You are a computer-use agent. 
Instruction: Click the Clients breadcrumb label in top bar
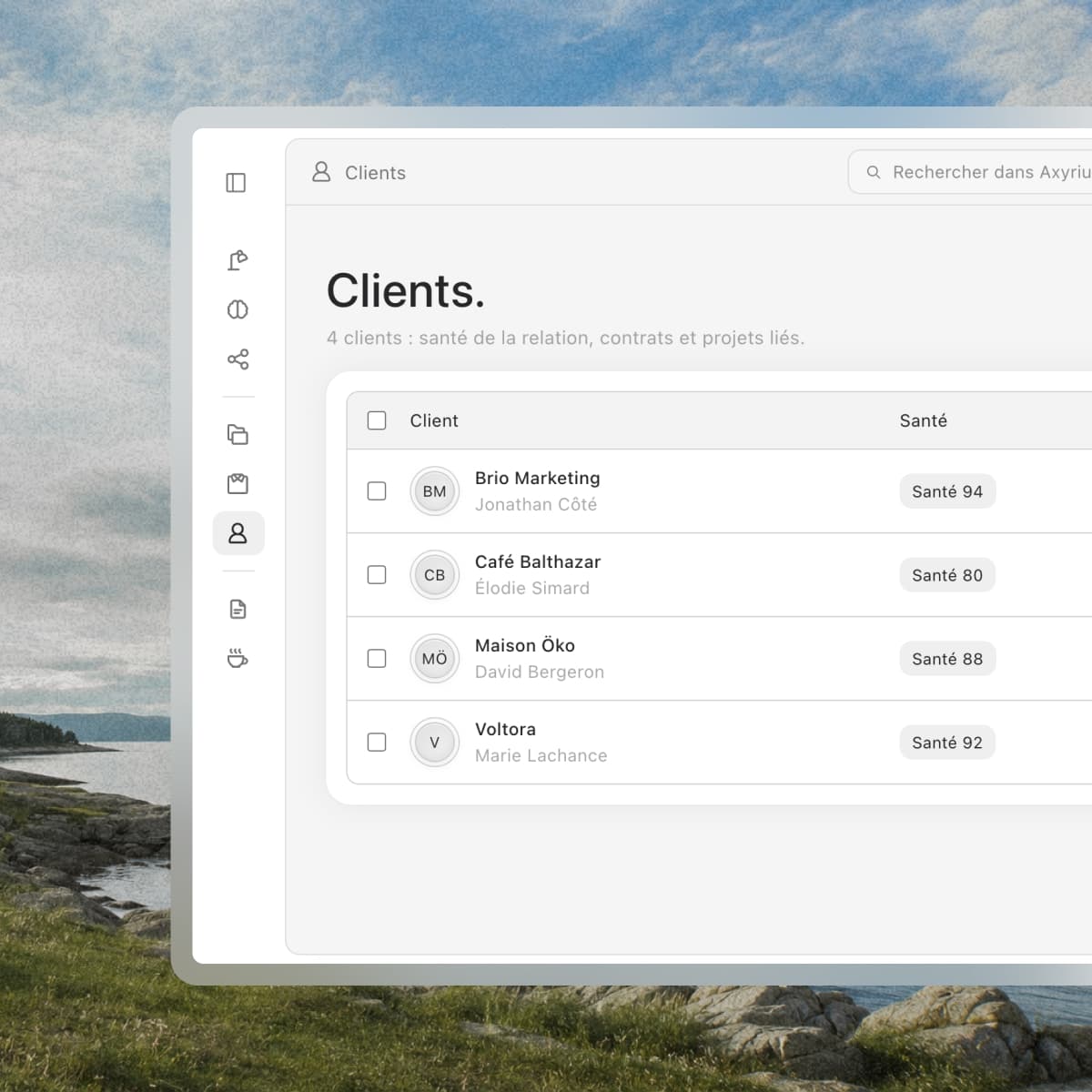click(x=375, y=173)
